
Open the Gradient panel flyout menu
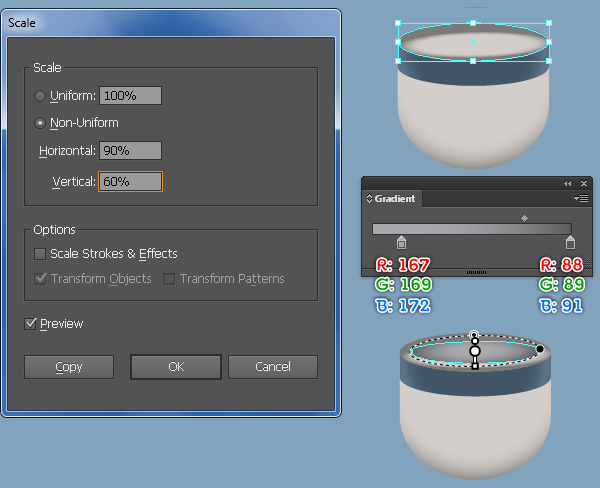[581, 198]
